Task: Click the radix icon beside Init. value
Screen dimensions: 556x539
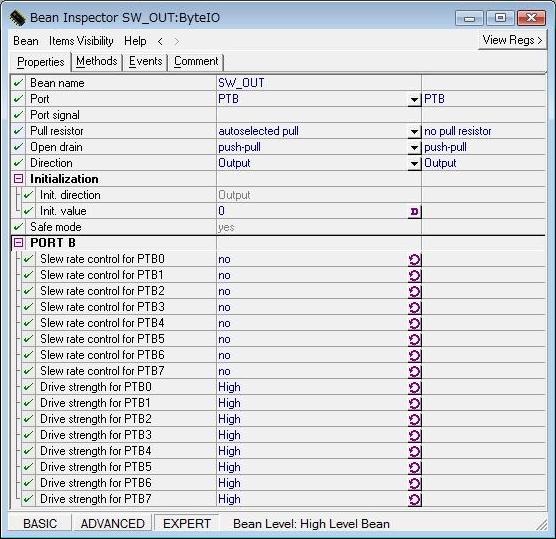Action: (x=414, y=212)
